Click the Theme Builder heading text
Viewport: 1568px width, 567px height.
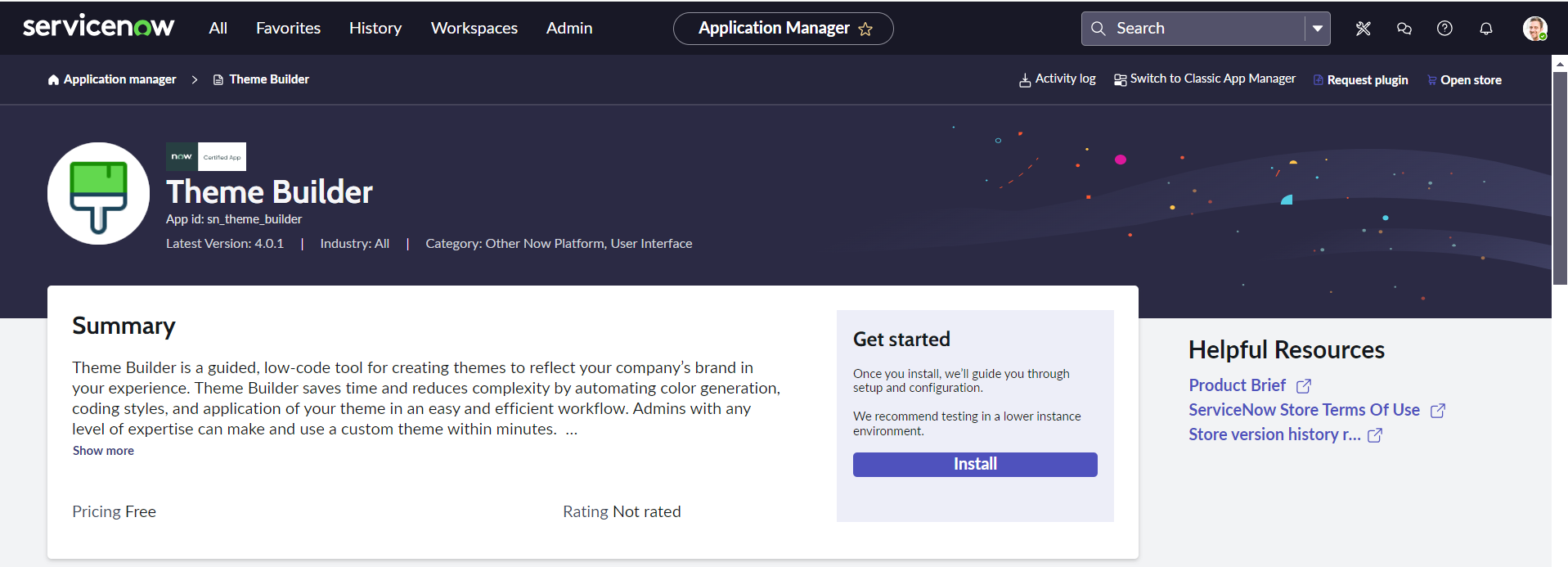269,192
